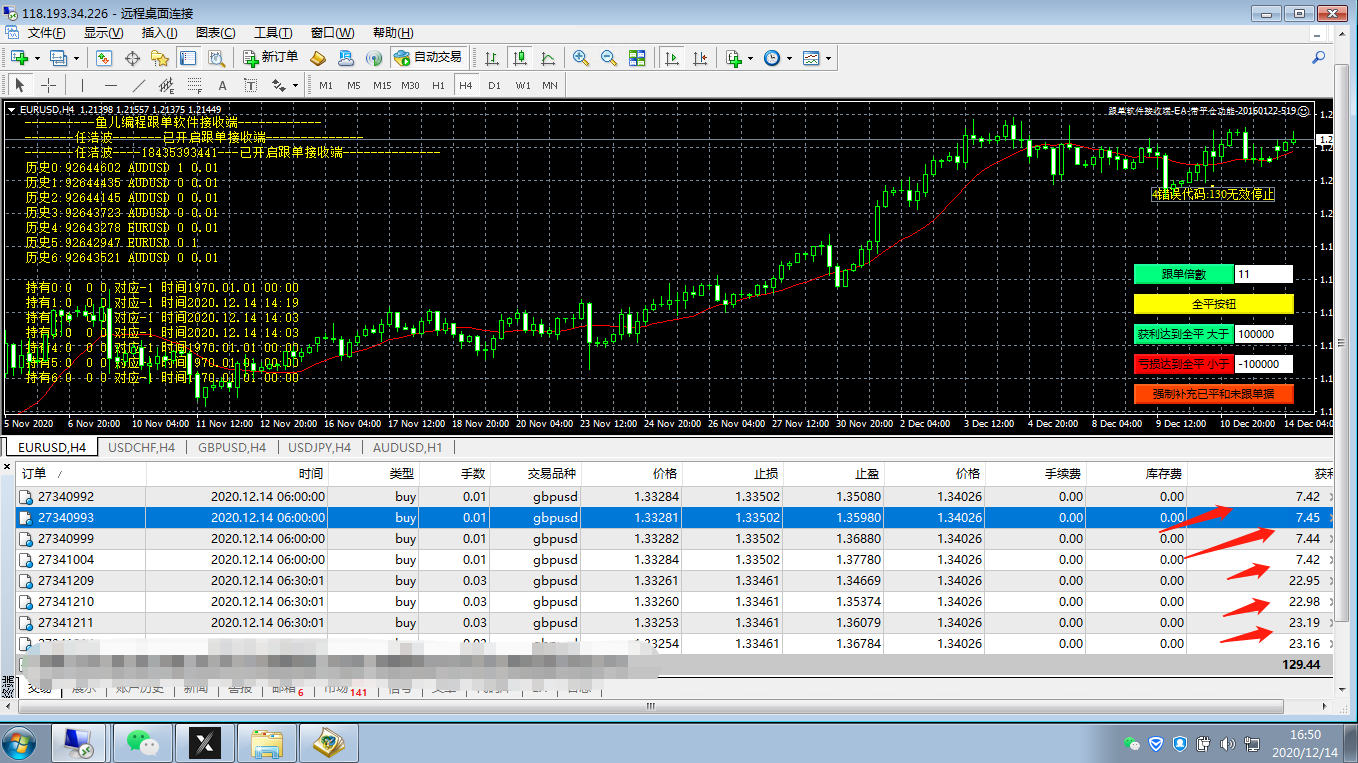Toggle the Terminal panel icon

pyautogui.click(x=187, y=58)
